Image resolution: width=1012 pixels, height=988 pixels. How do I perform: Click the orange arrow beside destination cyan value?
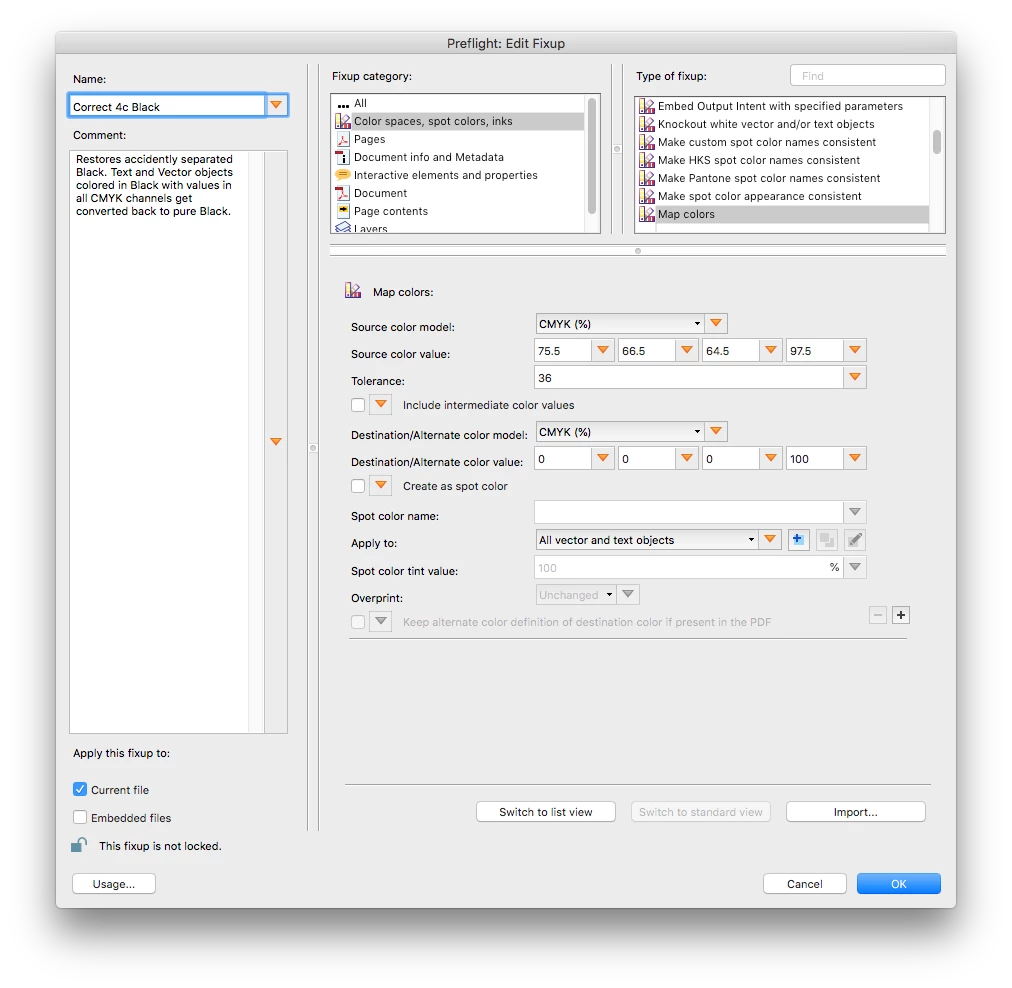(x=603, y=458)
